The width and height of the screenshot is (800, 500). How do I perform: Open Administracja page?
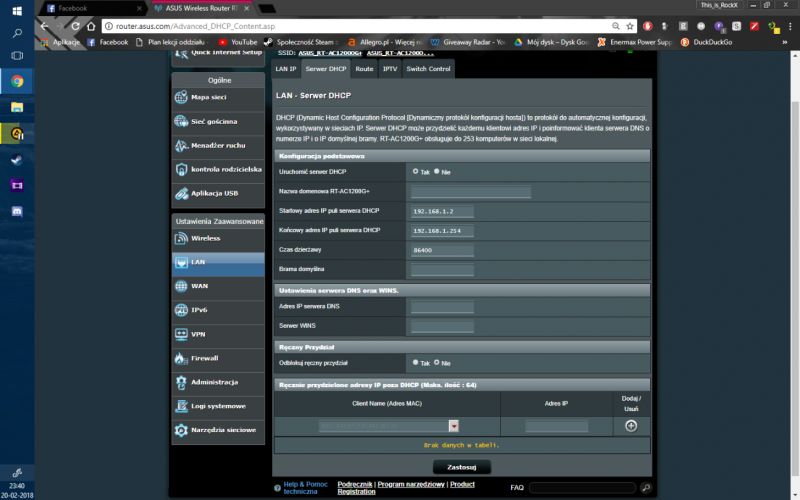[x=218, y=382]
